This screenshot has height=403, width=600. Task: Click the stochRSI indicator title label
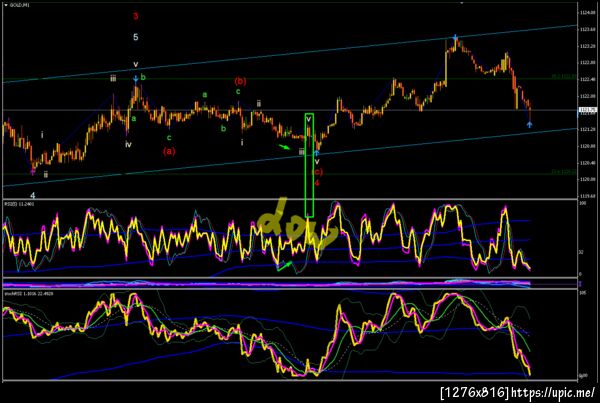[x=29, y=294]
